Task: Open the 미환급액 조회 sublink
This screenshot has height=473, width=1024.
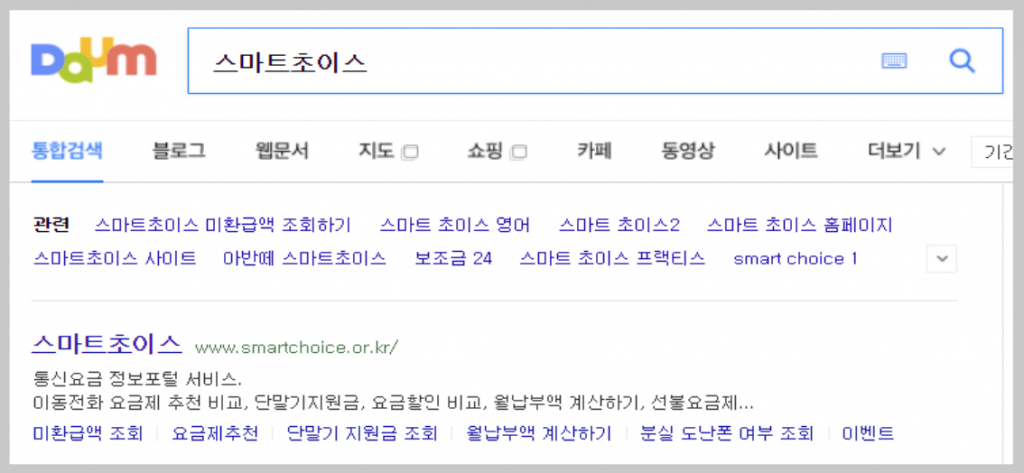Action: coord(88,433)
